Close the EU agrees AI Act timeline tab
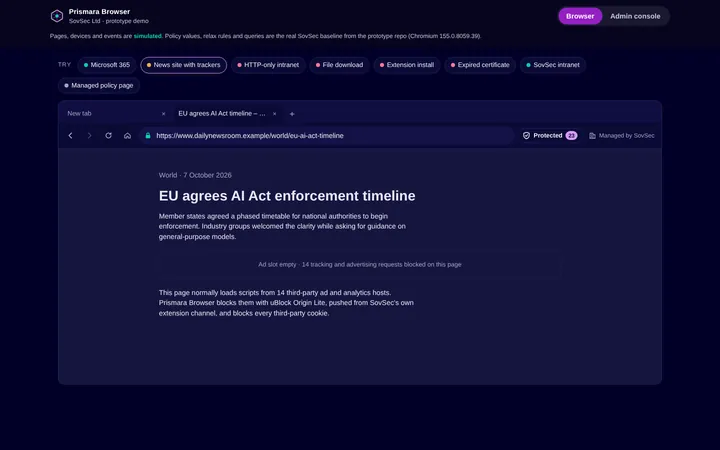 click(x=275, y=114)
